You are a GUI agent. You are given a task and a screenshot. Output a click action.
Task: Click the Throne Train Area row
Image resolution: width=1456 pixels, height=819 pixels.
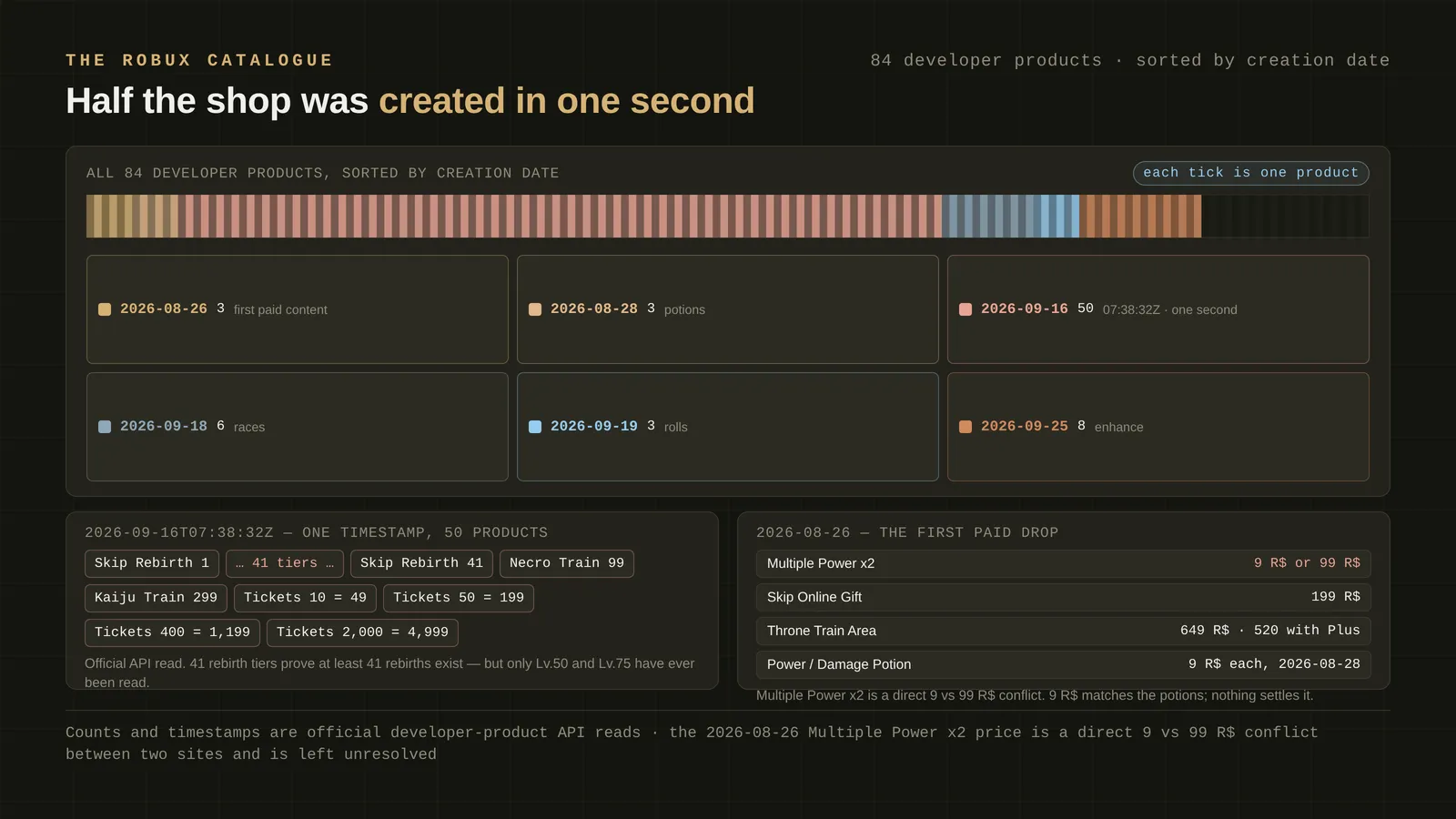[1064, 631]
